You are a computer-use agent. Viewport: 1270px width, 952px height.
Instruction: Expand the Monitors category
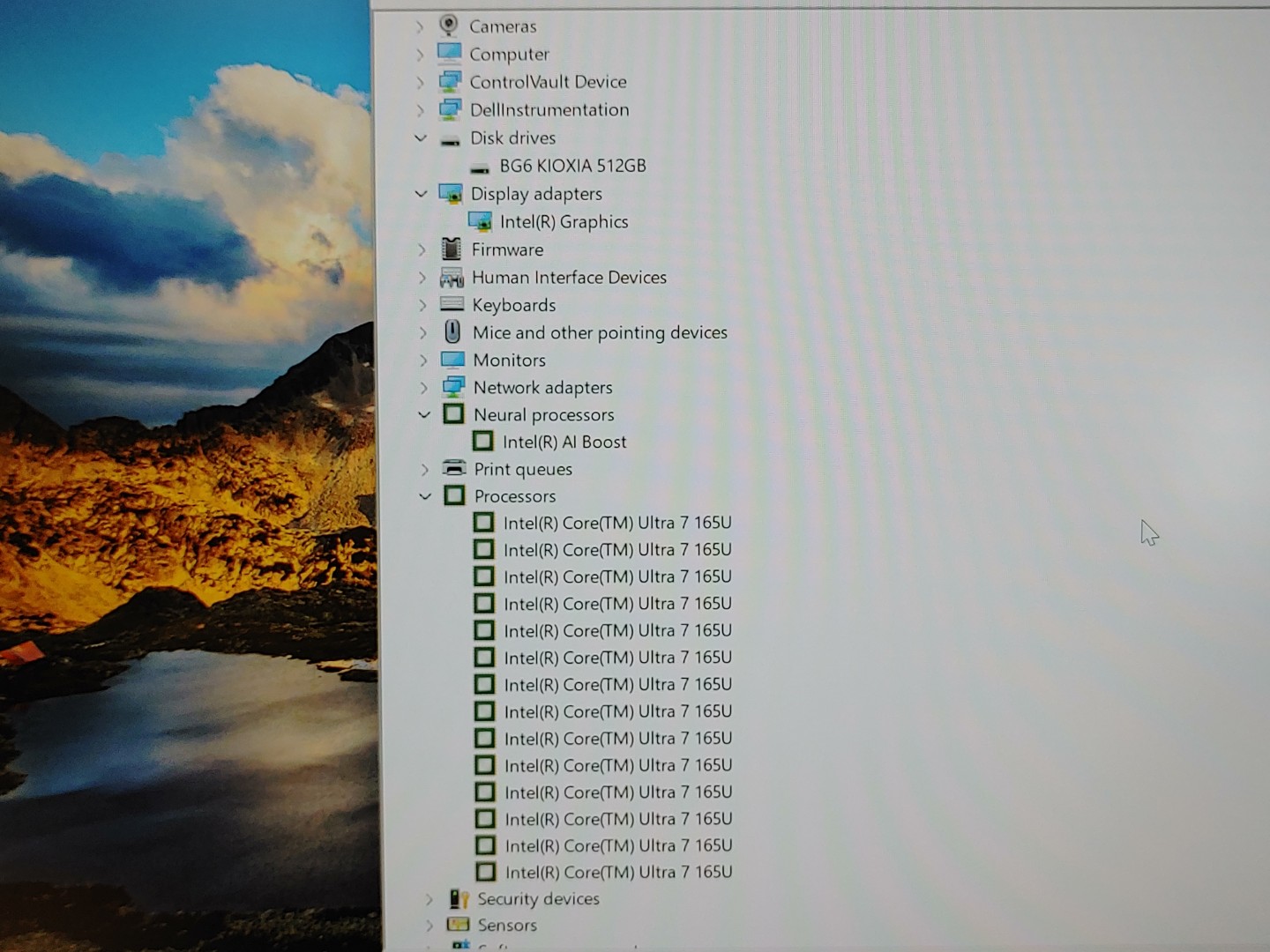[423, 361]
